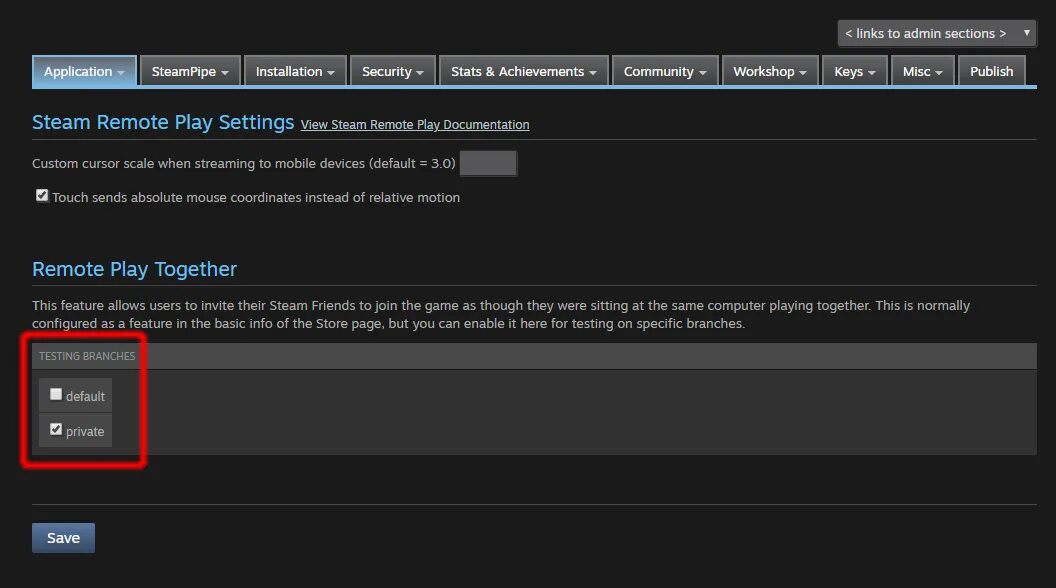
Task: Click the Remote Play Together heading
Action: pos(135,269)
